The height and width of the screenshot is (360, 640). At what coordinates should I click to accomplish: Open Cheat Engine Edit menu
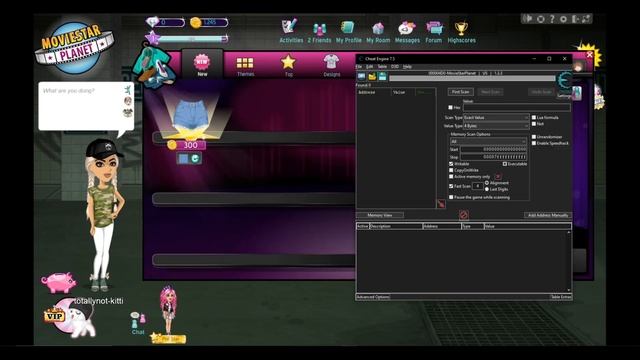tap(369, 67)
